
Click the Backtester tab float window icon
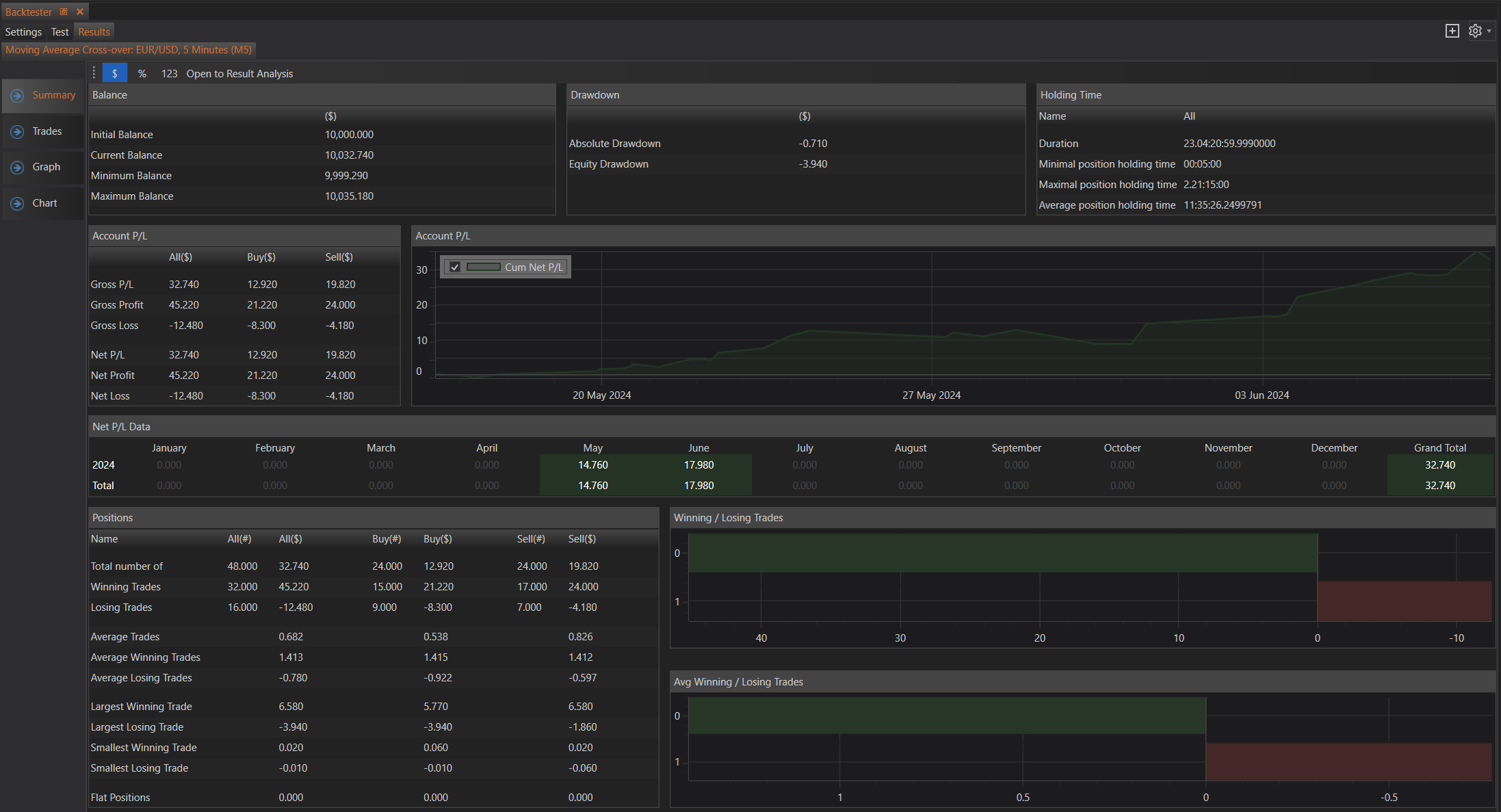(x=64, y=12)
